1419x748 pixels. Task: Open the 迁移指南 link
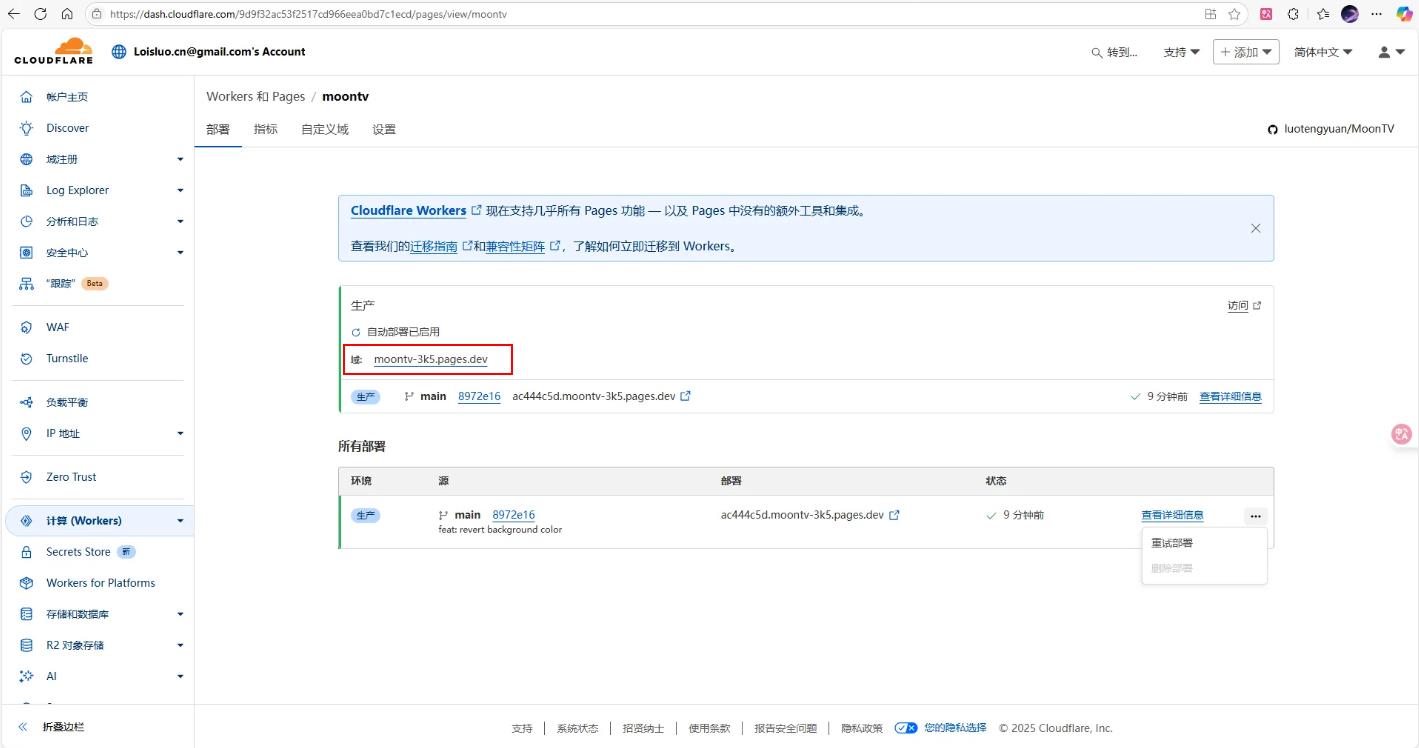coord(434,246)
